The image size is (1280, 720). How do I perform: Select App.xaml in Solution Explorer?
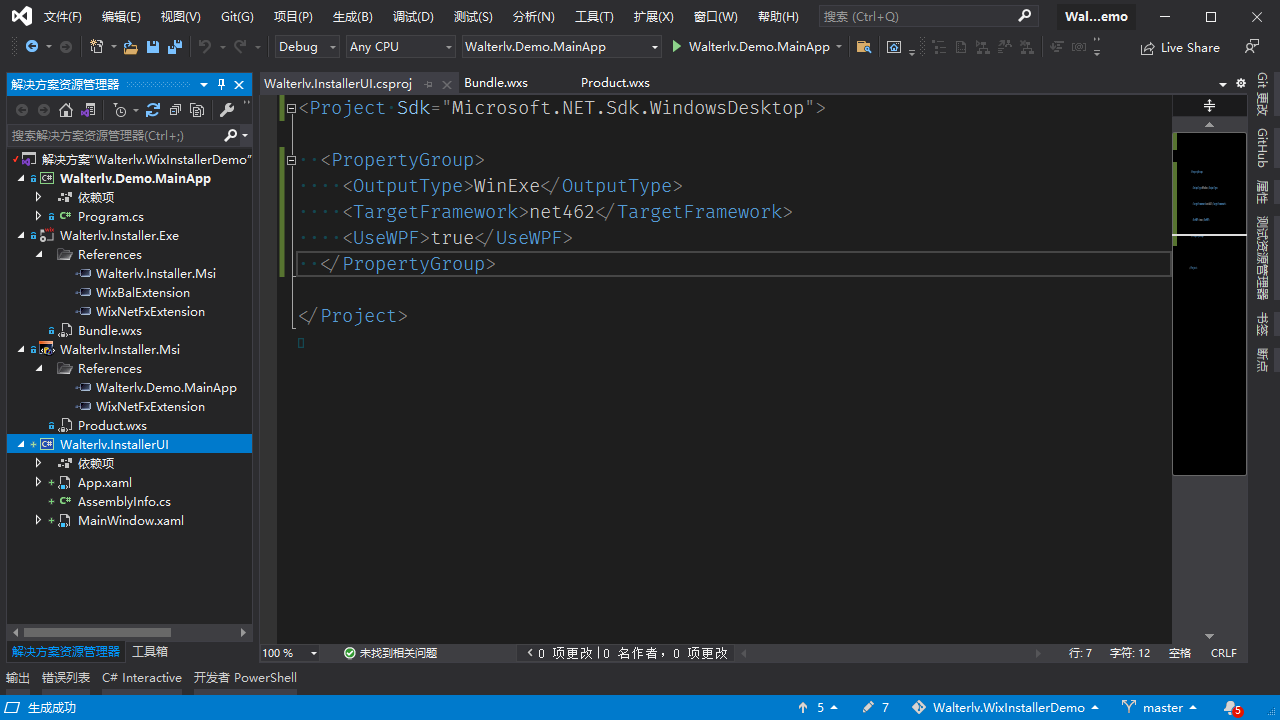point(105,483)
